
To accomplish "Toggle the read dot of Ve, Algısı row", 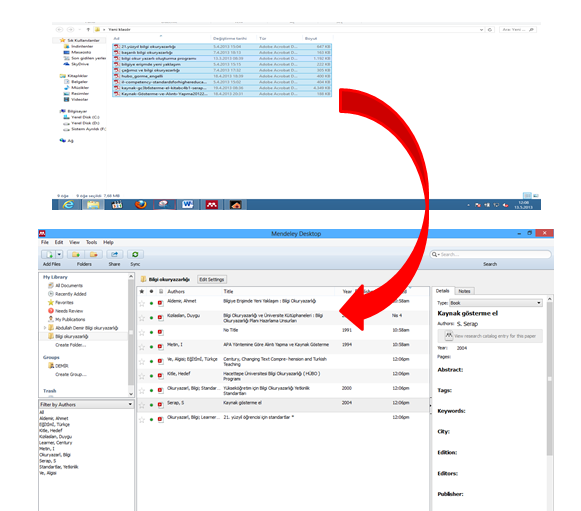I will pos(151,361).
